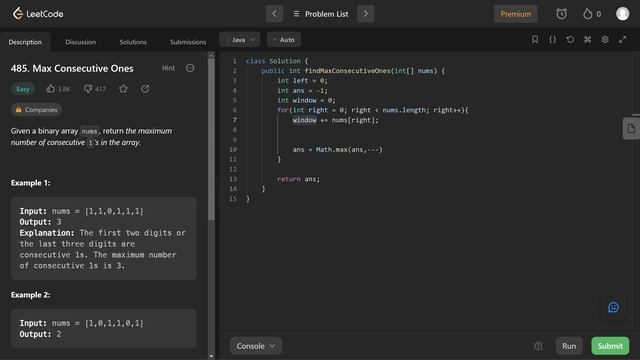
Task: Click the circle icon next to Hint
Action: (x=190, y=68)
